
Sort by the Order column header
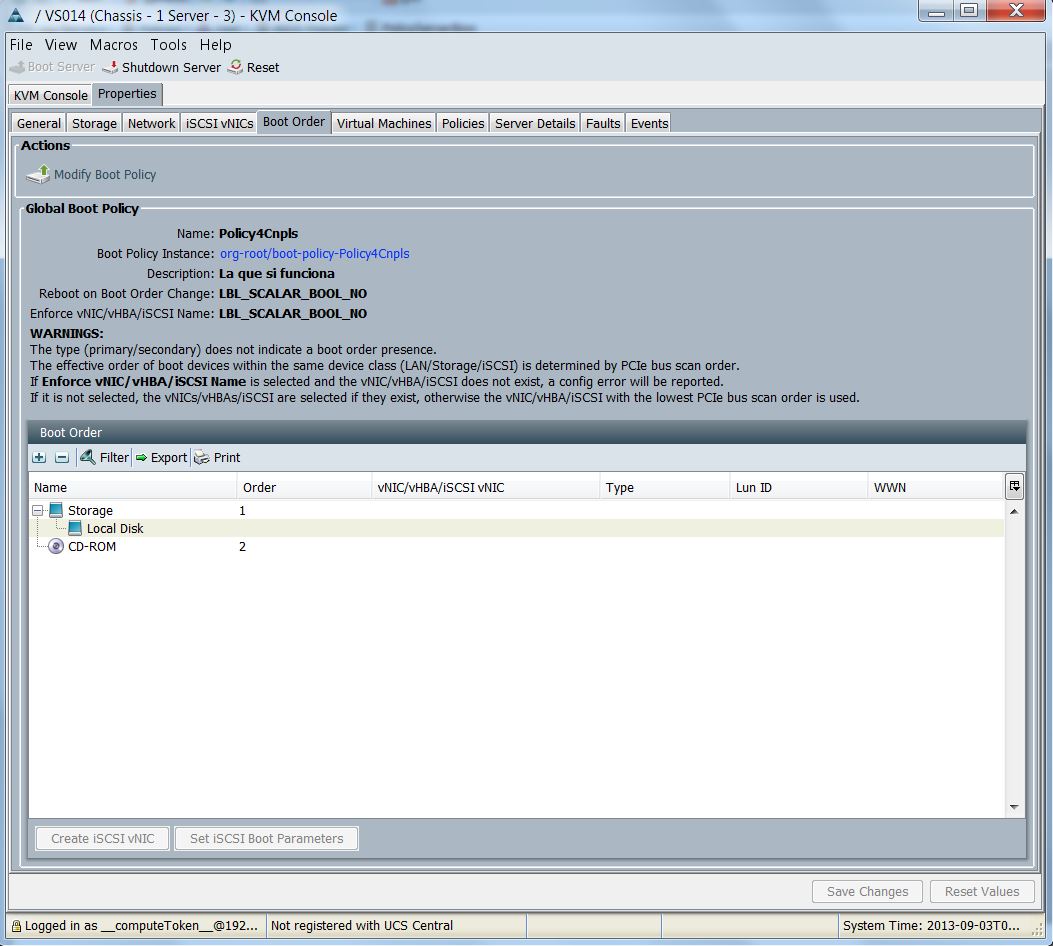pos(304,487)
